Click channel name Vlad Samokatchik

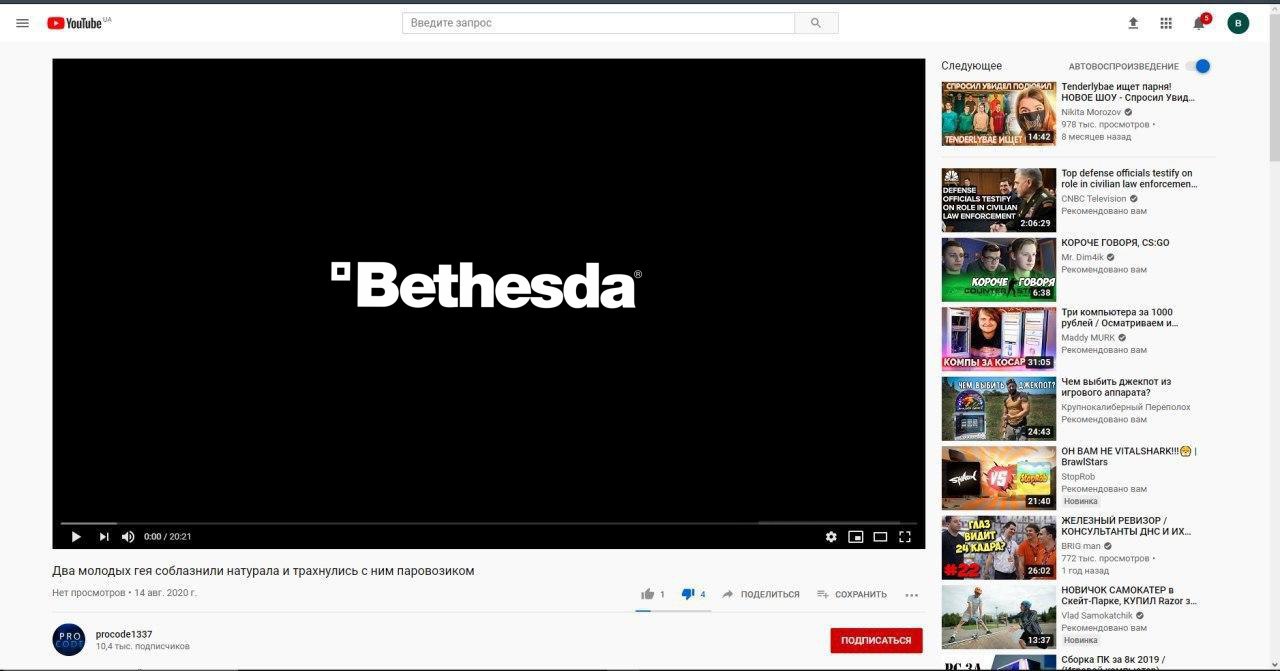point(1095,616)
